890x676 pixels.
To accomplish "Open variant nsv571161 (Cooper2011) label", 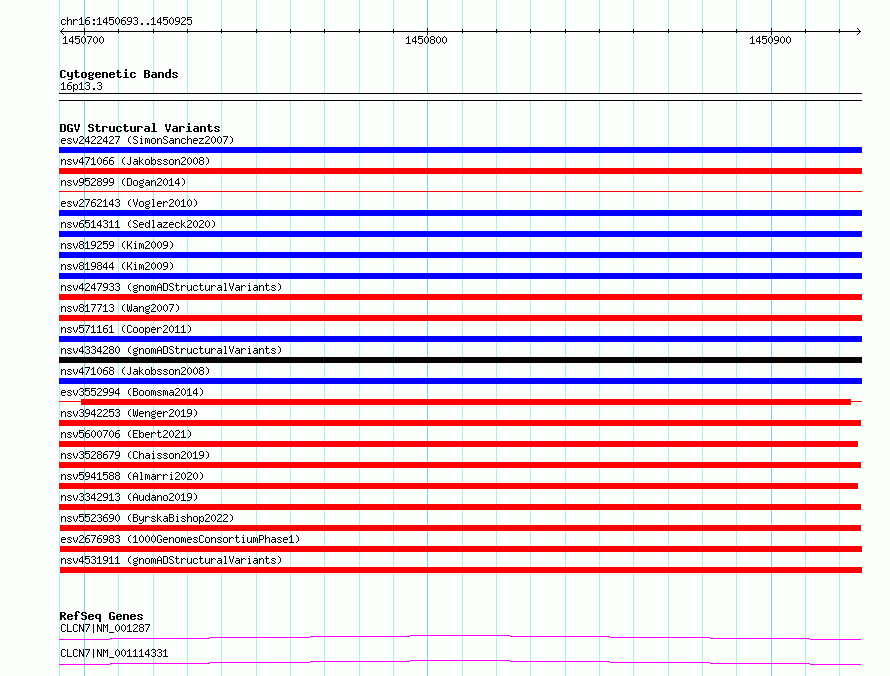I will pos(126,329).
